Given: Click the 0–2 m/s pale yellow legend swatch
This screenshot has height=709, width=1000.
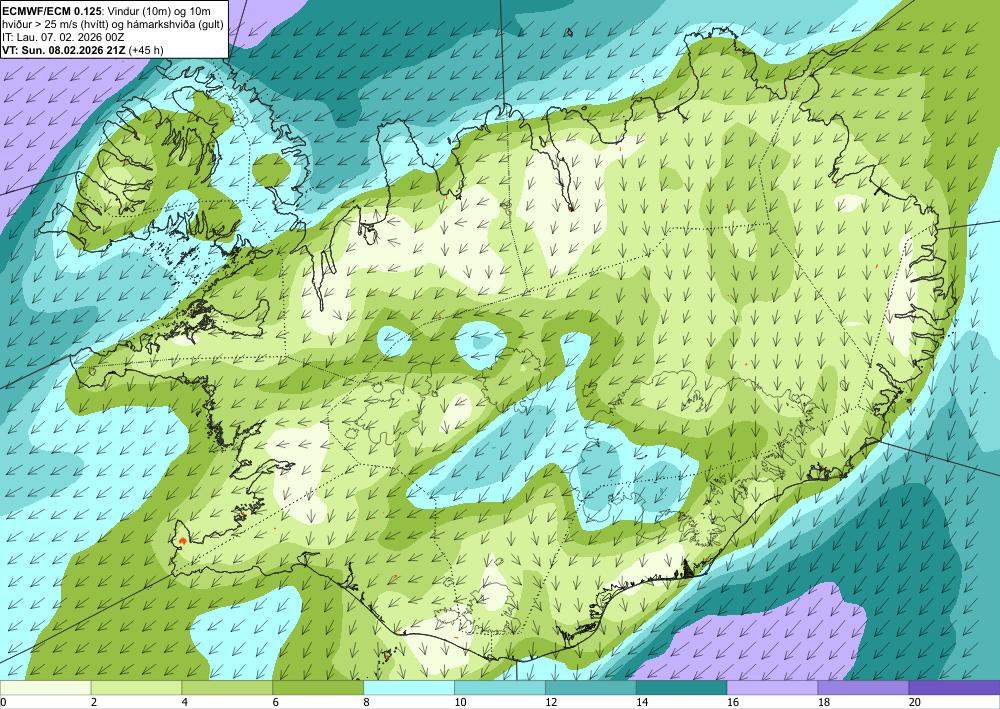Looking at the screenshot, I should click(x=45, y=687).
